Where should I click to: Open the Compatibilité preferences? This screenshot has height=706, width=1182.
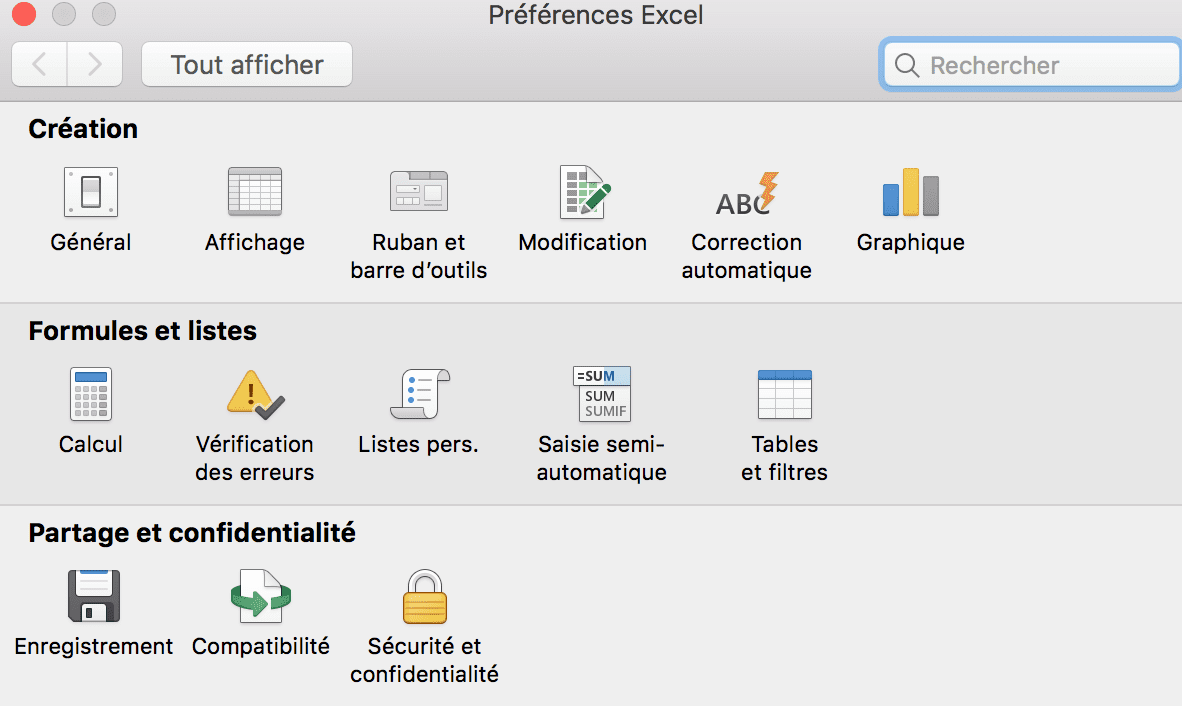tap(261, 596)
